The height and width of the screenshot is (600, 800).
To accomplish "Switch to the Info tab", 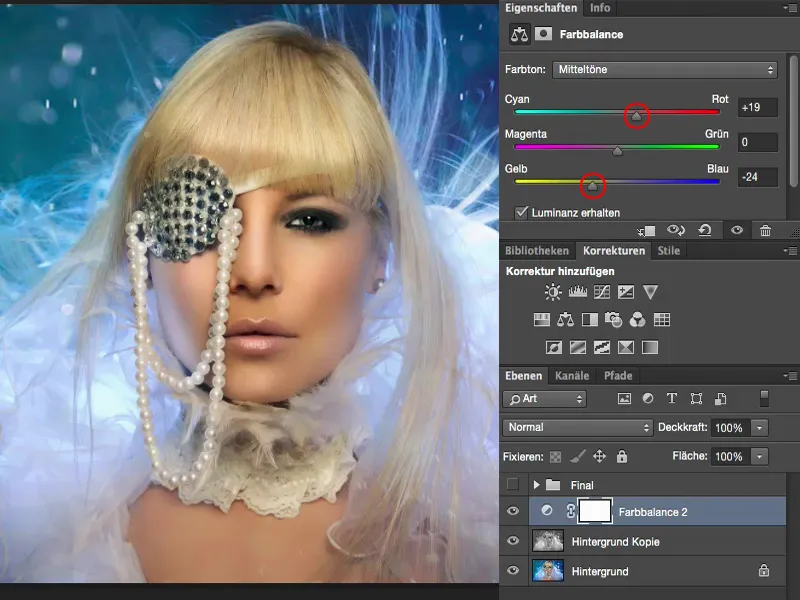I will coord(600,8).
